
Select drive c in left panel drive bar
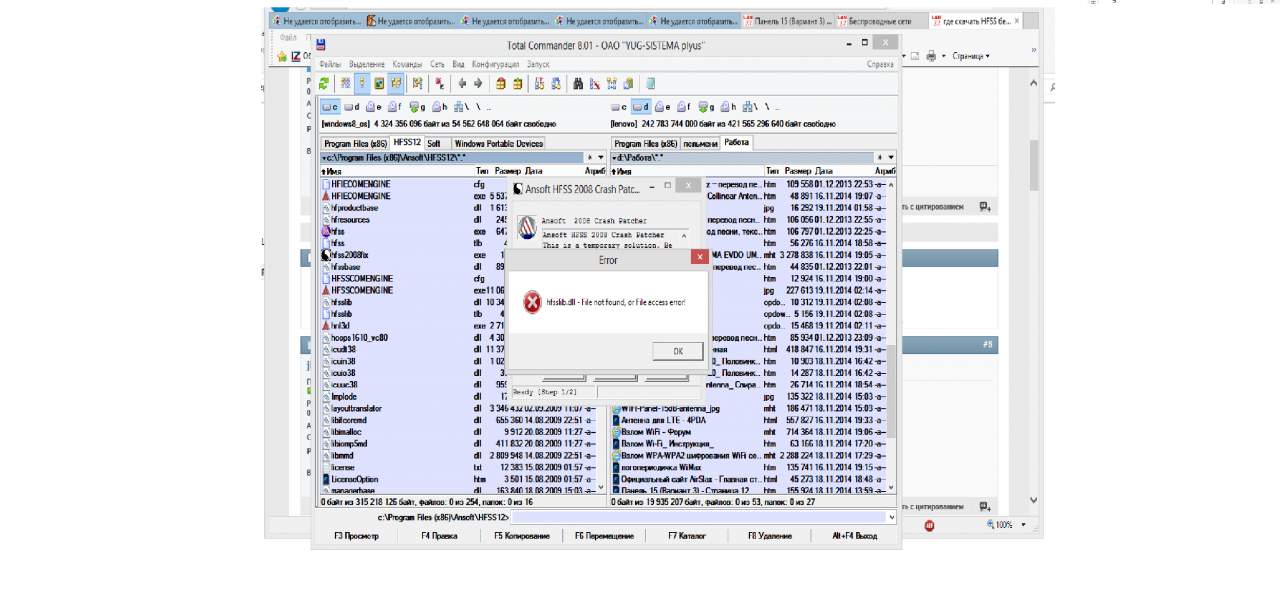[x=329, y=106]
